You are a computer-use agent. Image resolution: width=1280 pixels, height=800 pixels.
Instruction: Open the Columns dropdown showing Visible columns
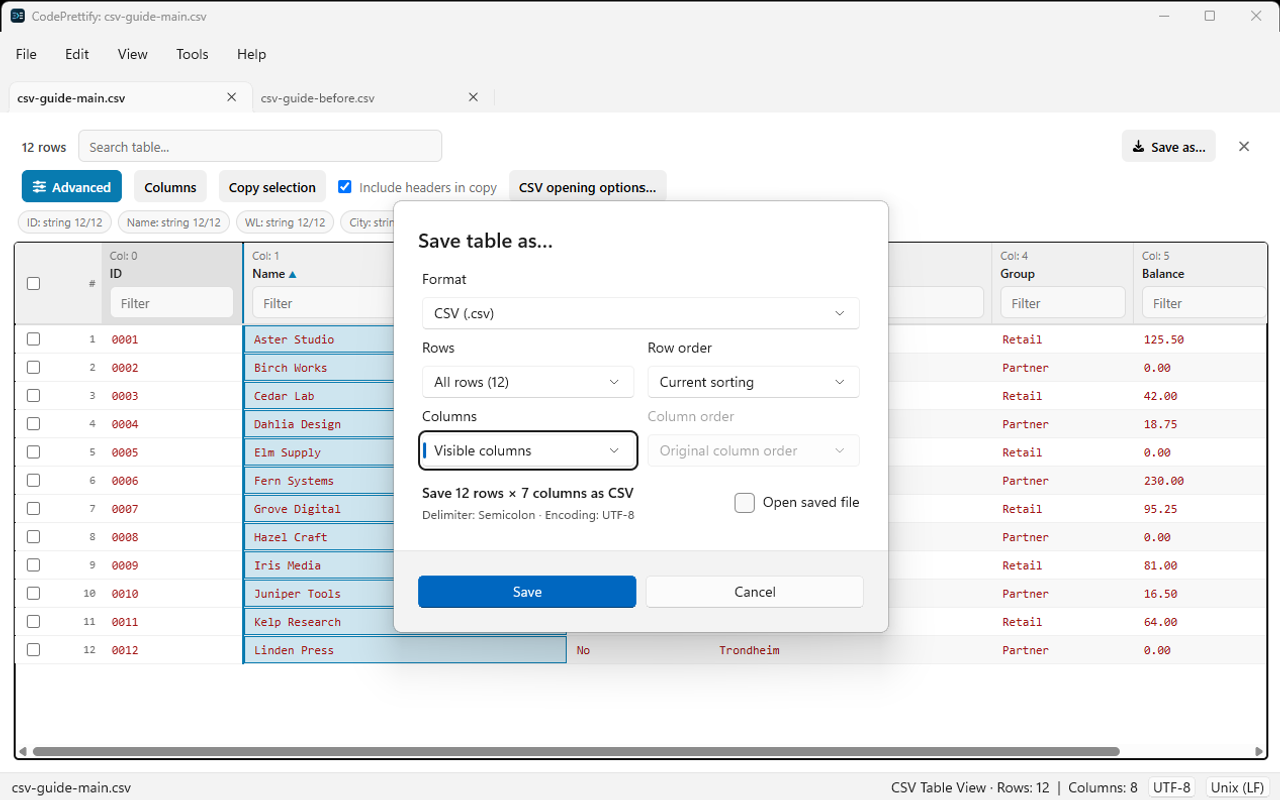coord(528,450)
